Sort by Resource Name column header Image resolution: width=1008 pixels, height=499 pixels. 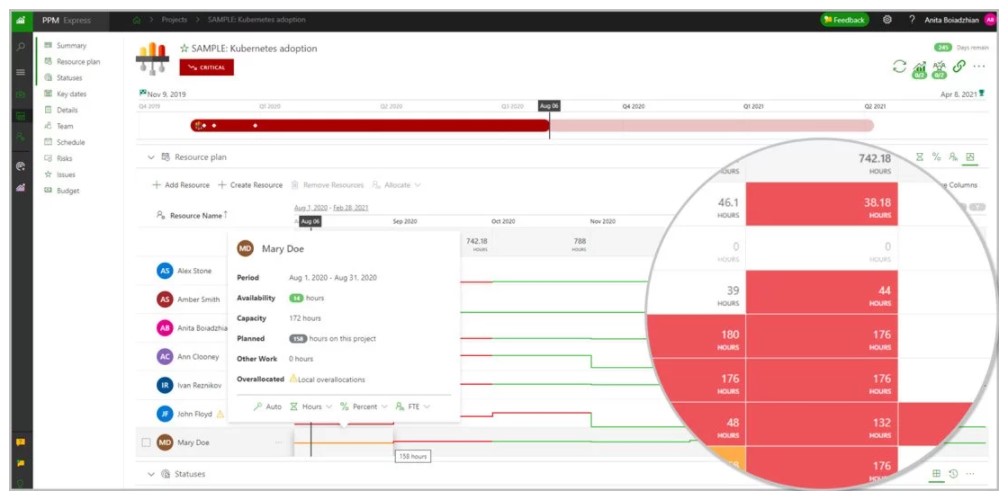coord(192,215)
